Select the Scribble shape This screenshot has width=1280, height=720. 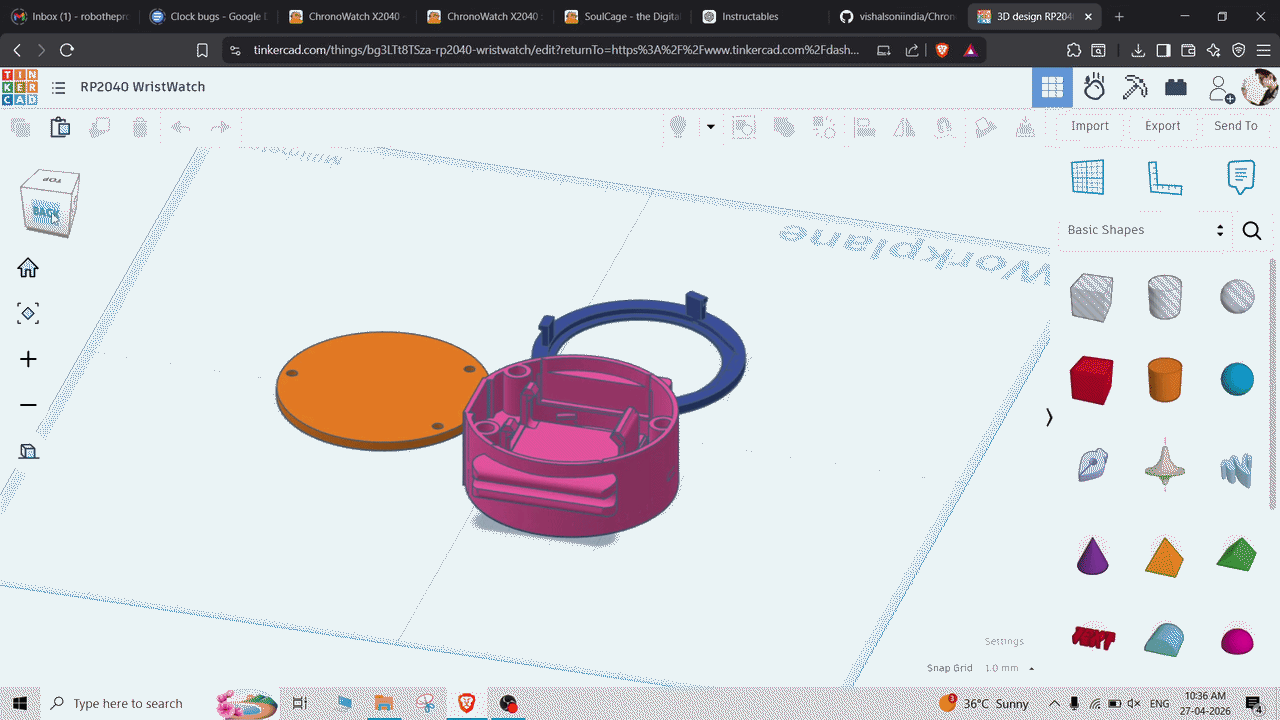pos(1092,465)
